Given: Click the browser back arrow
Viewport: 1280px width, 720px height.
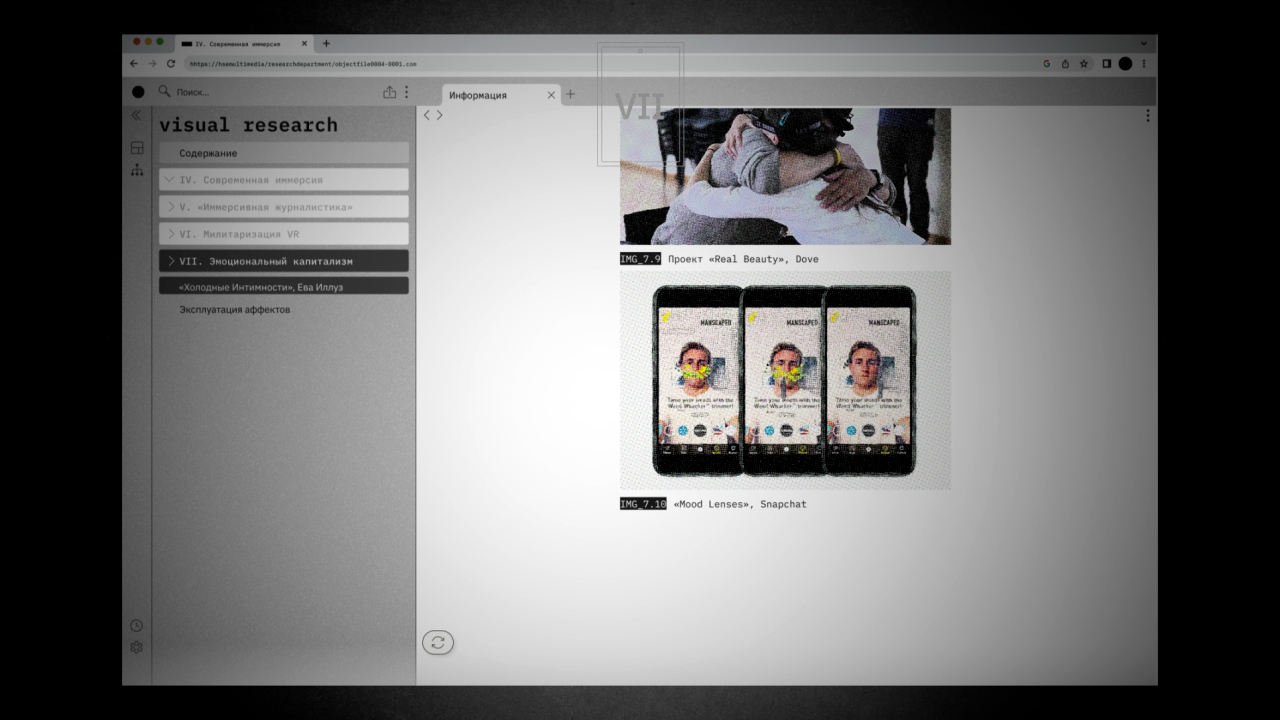Looking at the screenshot, I should click(x=134, y=63).
